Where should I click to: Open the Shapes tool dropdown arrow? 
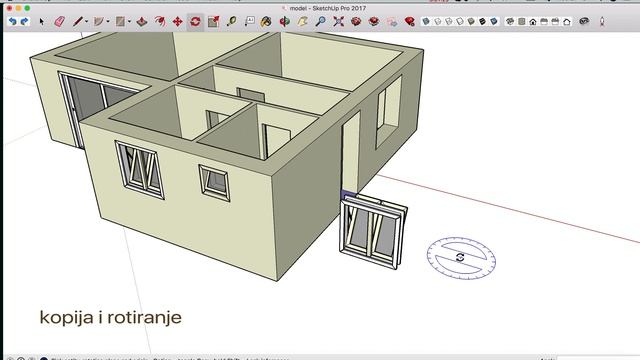click(129, 22)
